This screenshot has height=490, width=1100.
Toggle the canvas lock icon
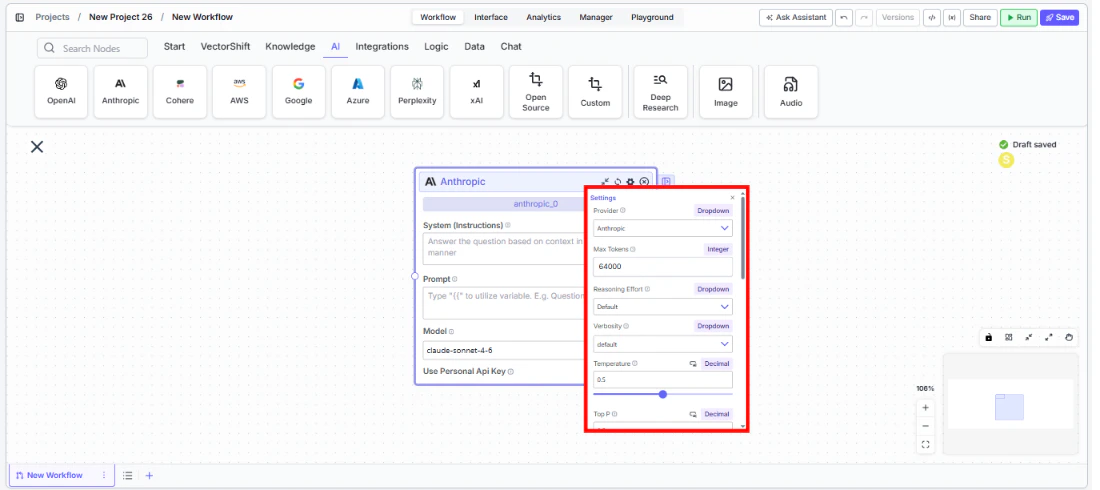pyautogui.click(x=988, y=338)
